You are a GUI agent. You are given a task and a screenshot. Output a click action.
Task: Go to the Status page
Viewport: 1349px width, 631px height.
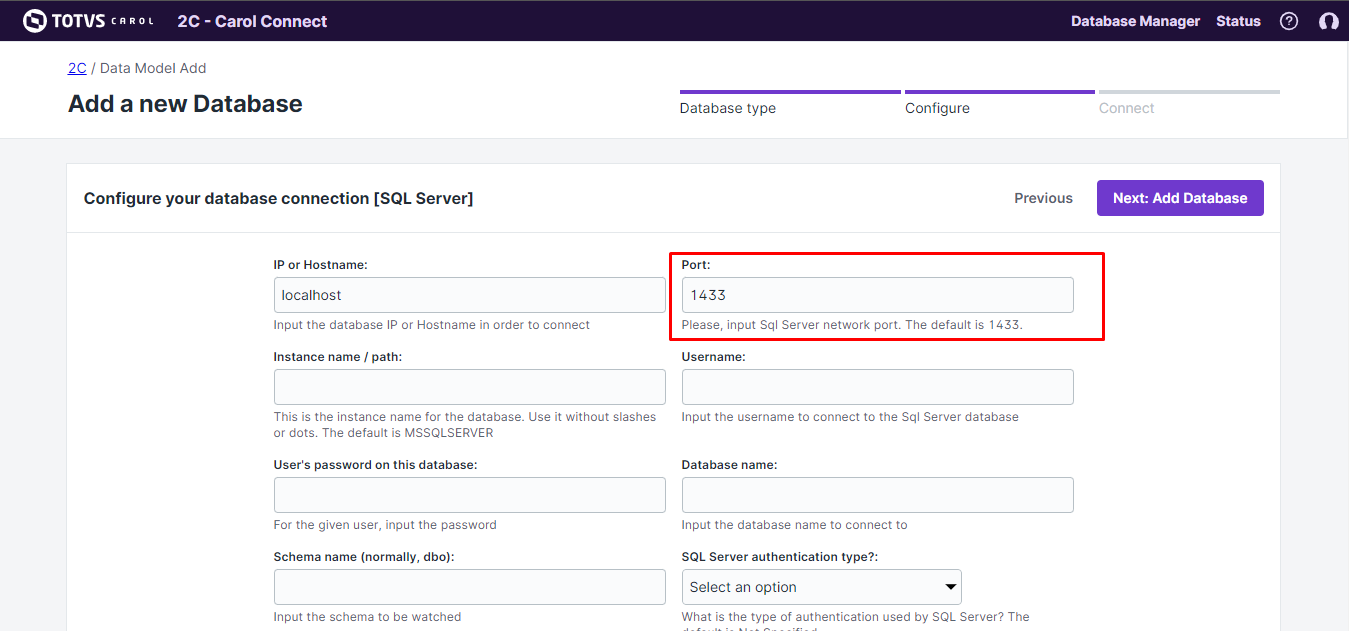[x=1238, y=21]
